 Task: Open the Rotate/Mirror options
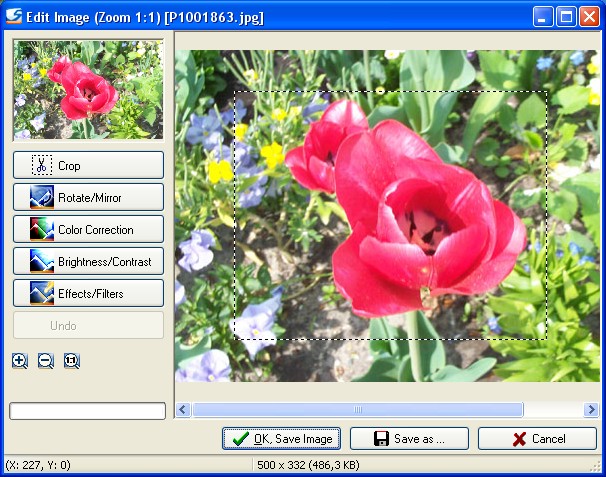[89, 197]
